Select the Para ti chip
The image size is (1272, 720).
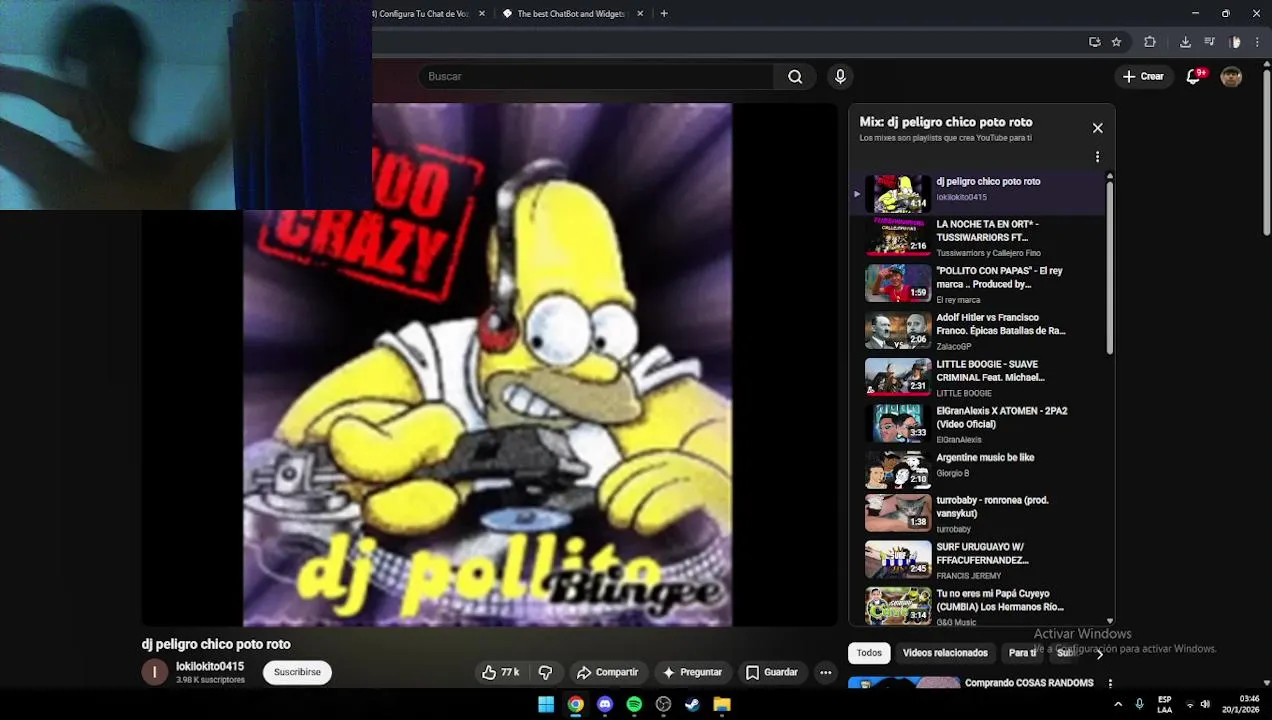pos(1022,653)
